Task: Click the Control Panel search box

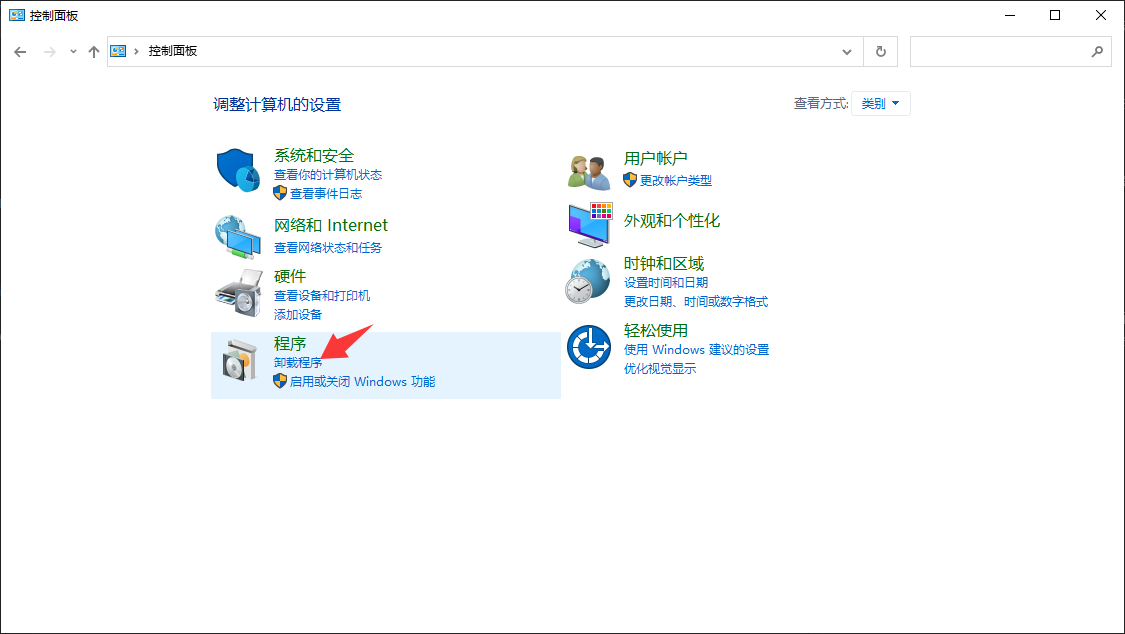Action: [x=1000, y=51]
